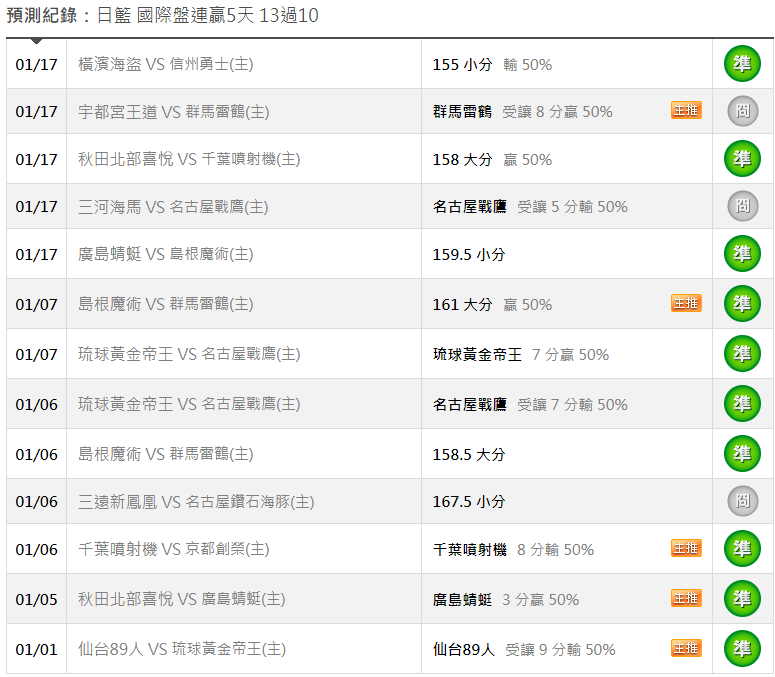Click green 準 icon for 仙台89人 VS 琉球黃金帝王 row
This screenshot has width=775, height=677.
click(742, 648)
